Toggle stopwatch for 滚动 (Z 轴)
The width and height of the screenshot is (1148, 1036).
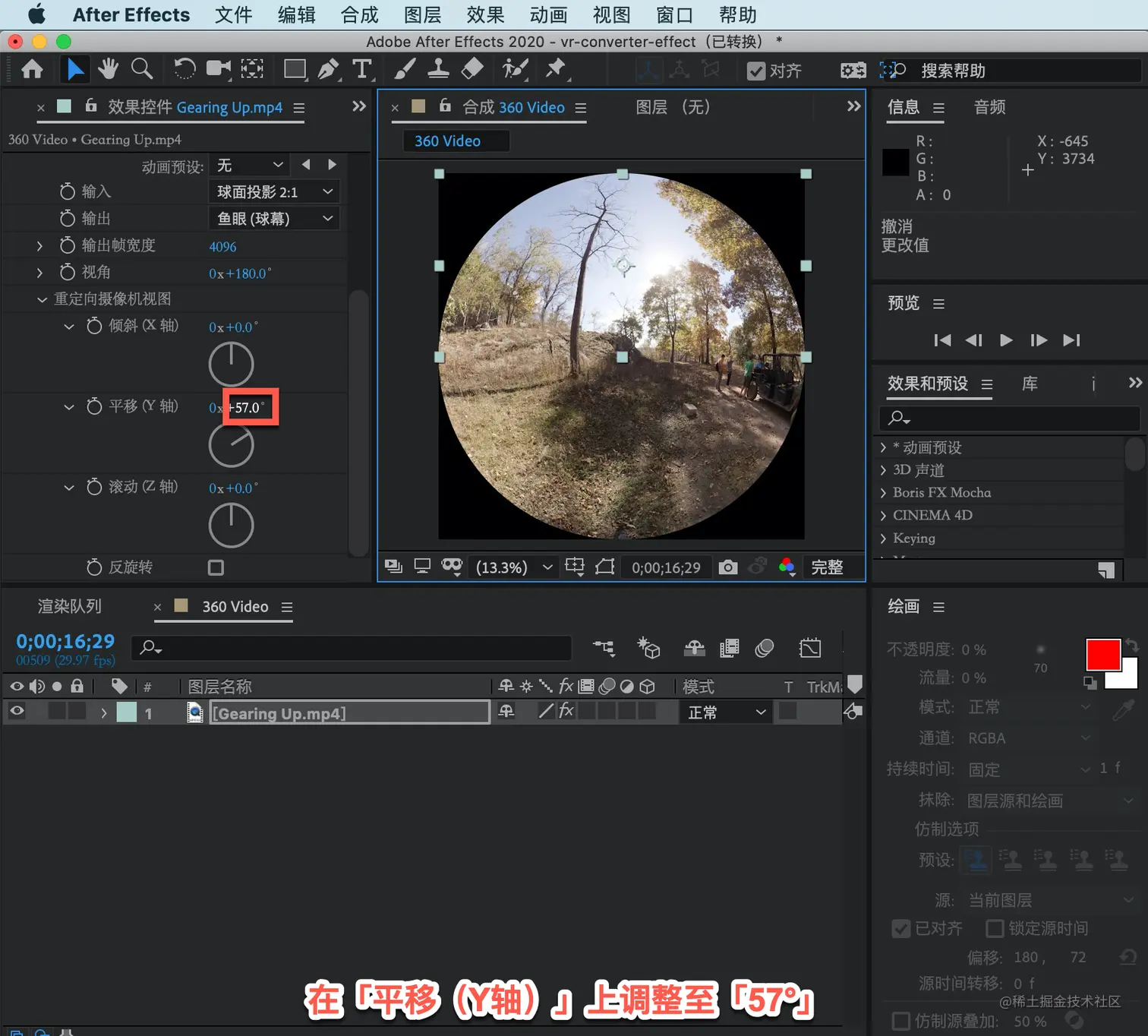click(94, 487)
